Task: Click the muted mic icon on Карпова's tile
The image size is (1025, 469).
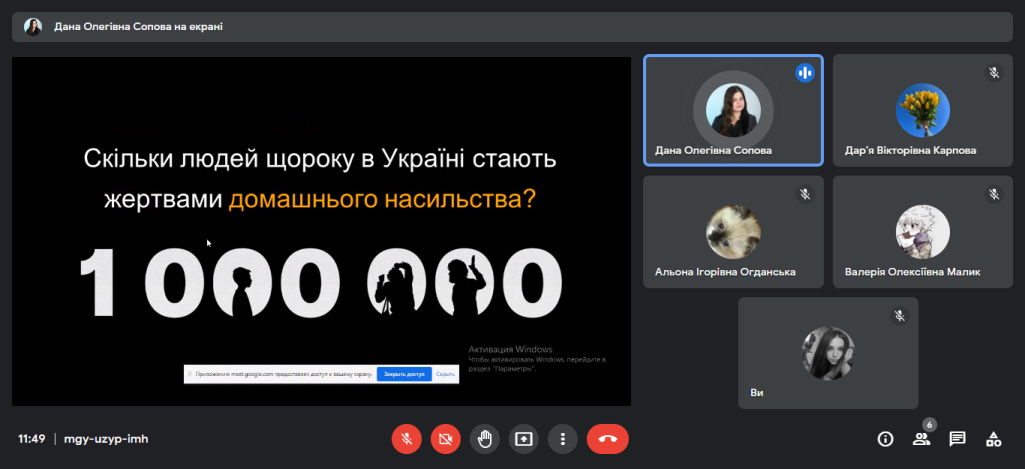Action: point(994,73)
